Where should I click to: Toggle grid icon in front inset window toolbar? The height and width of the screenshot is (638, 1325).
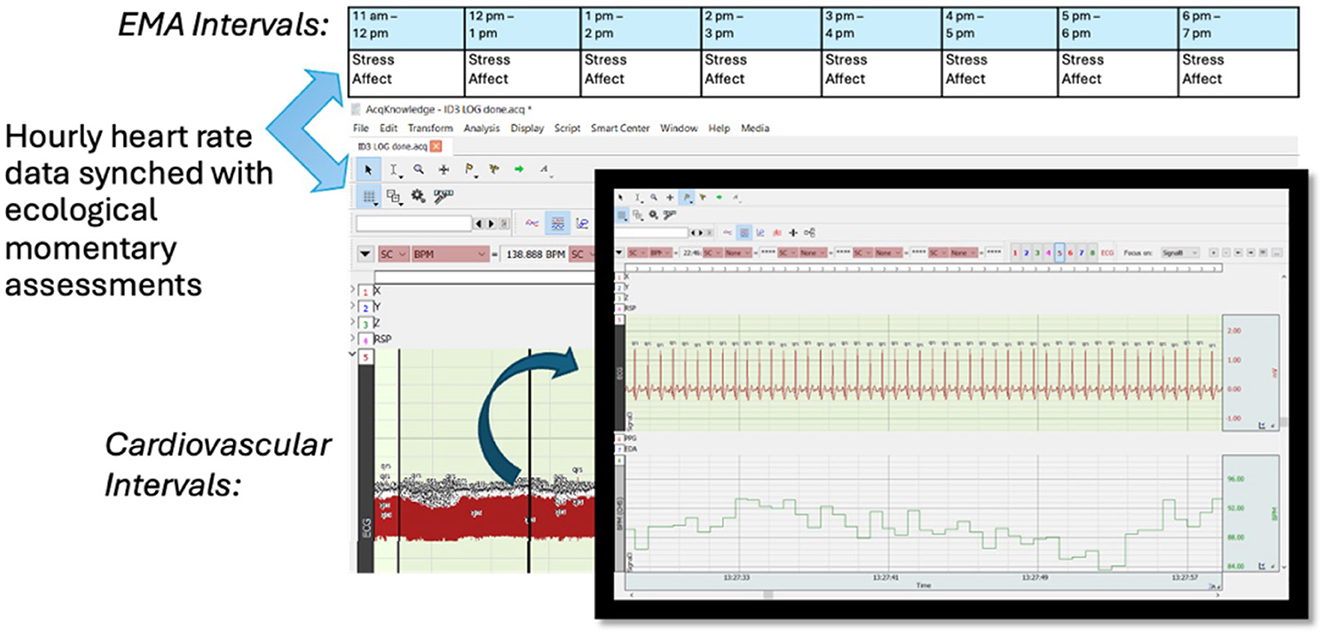coord(622,214)
